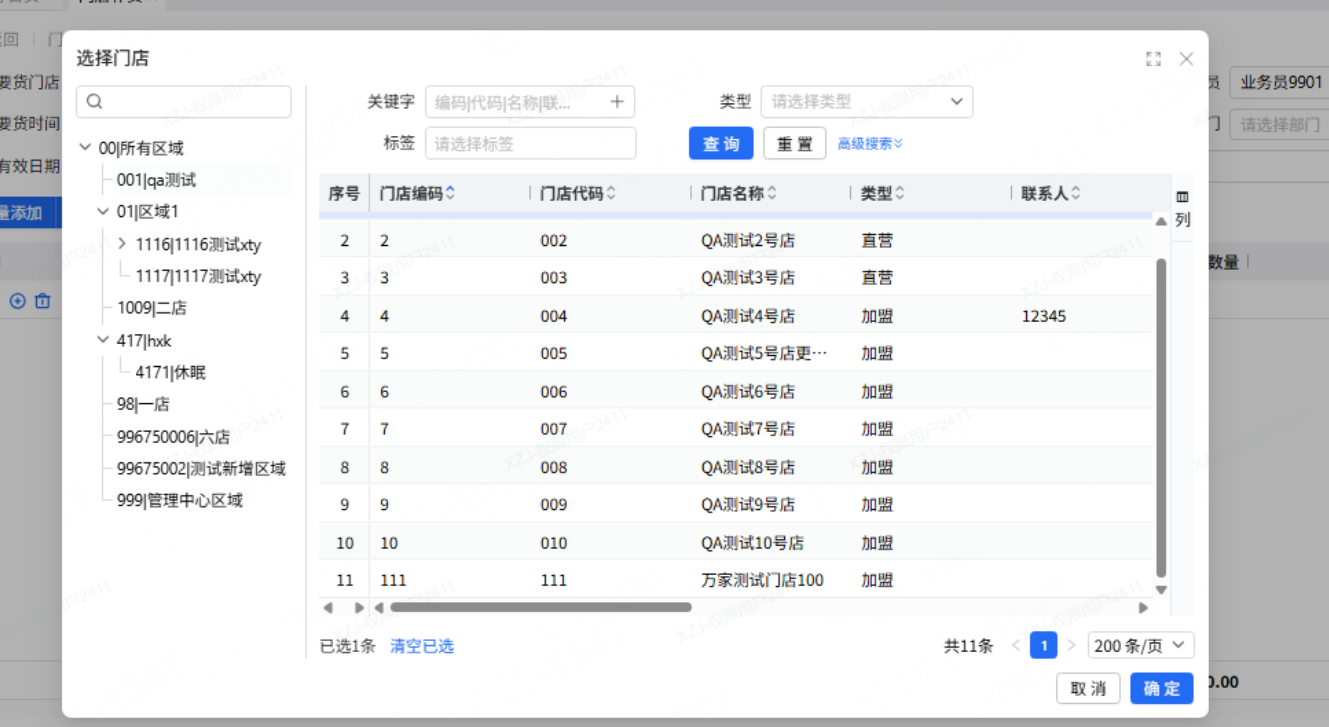Click the sort icon beside 联系人 header
This screenshot has width=1329, height=727.
point(1075,193)
